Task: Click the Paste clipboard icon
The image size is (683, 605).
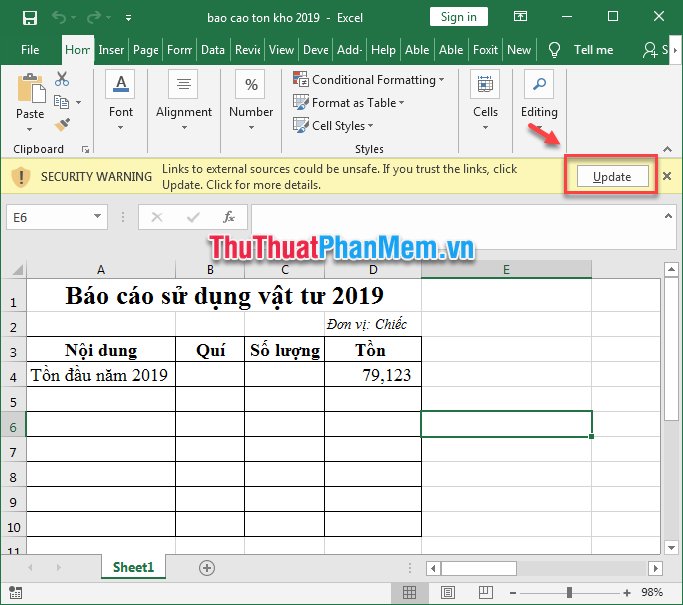Action: point(30,97)
